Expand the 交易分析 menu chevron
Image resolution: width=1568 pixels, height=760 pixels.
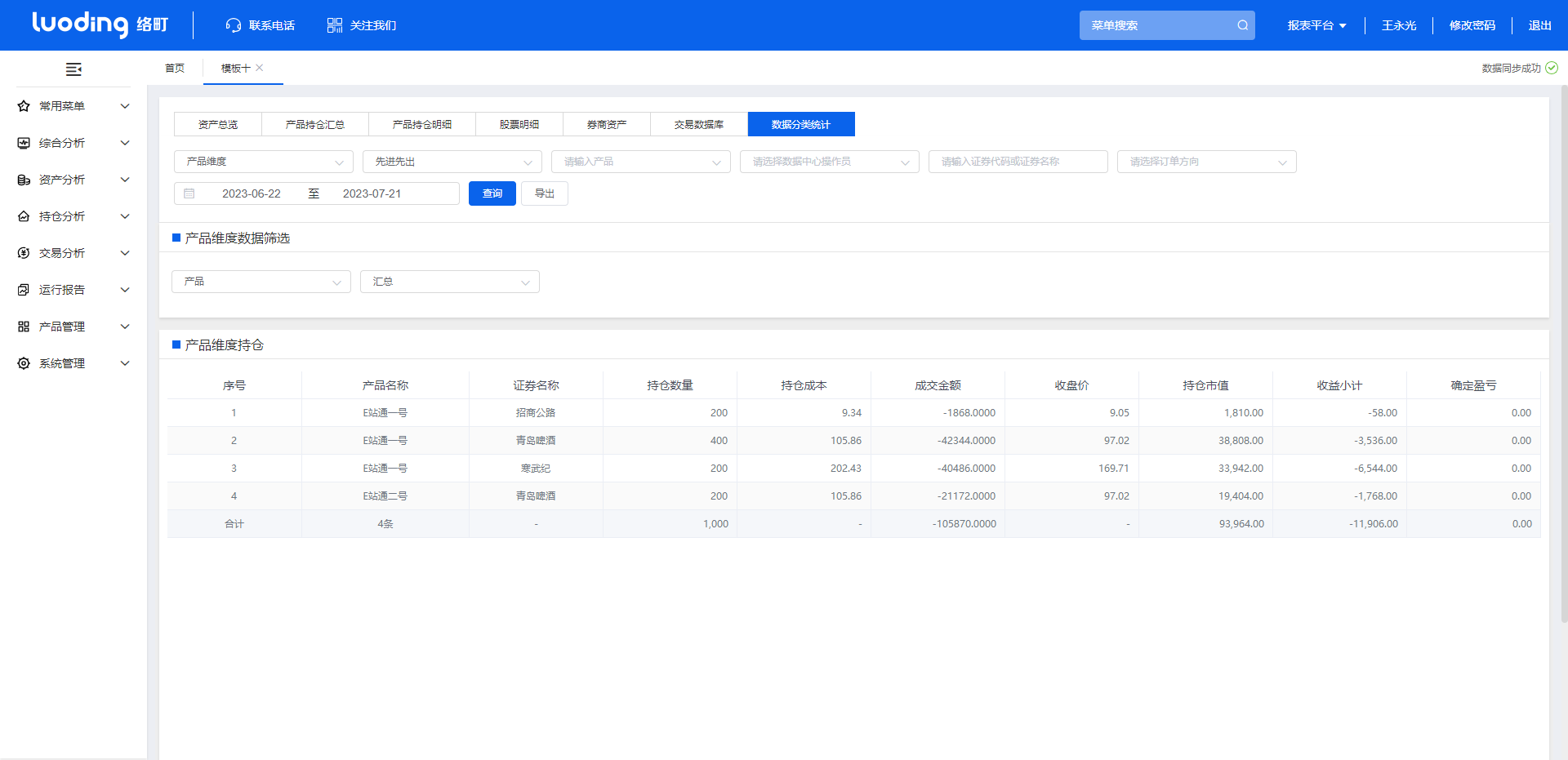(125, 253)
